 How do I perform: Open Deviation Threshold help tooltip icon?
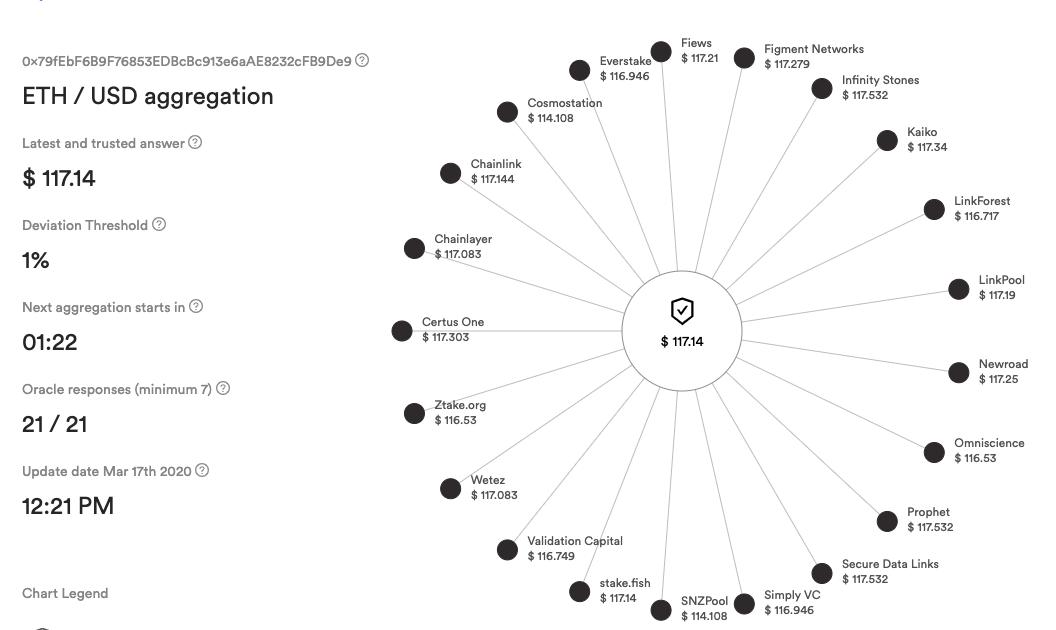tap(159, 224)
